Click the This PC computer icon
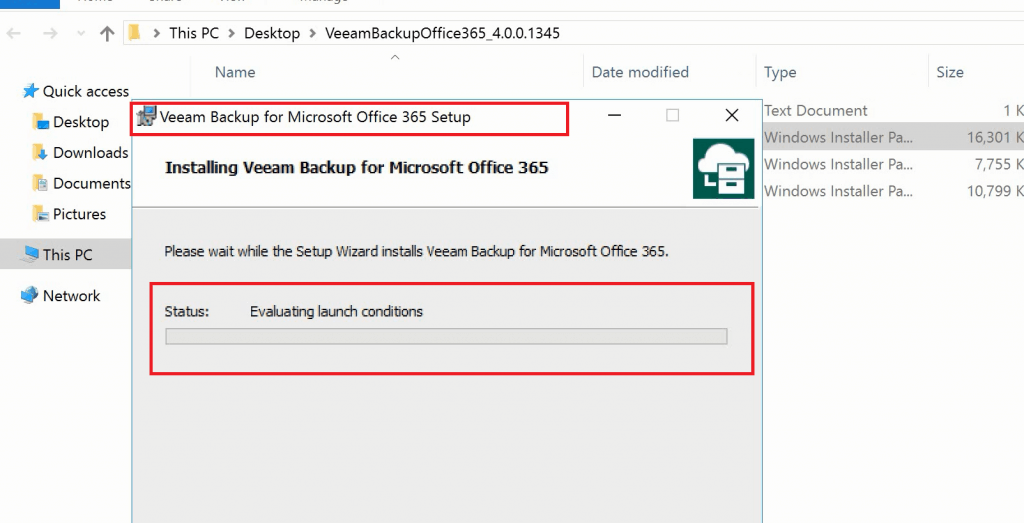The image size is (1024, 523). click(x=30, y=255)
